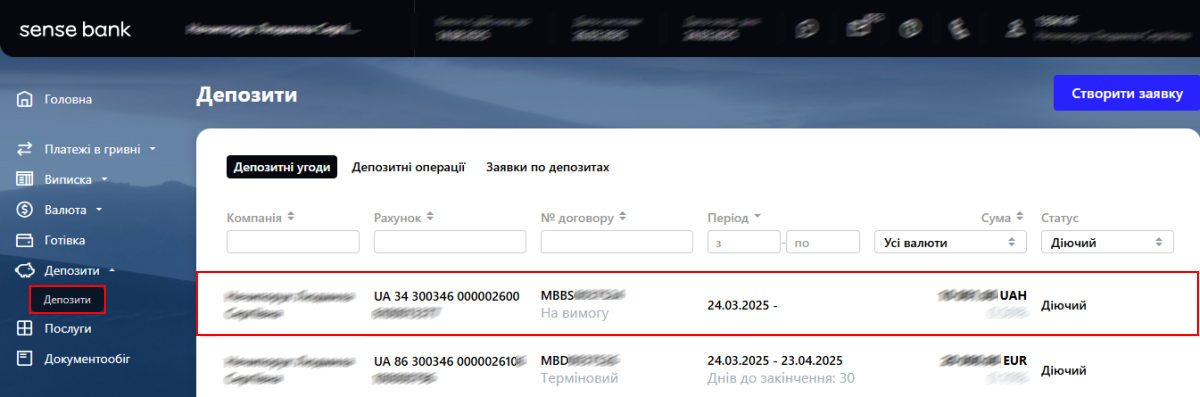Open the Усі валюти currency dropdown

(x=950, y=242)
